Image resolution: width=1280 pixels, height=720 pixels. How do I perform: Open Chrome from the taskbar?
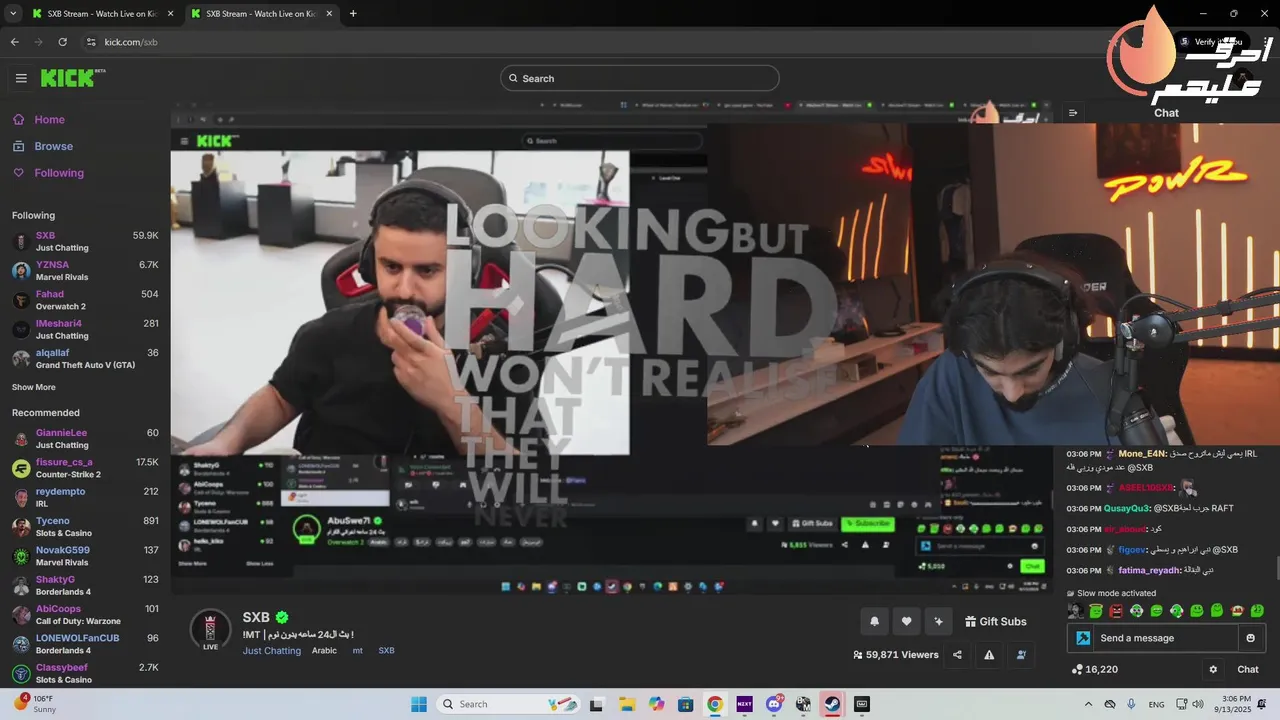click(715, 704)
